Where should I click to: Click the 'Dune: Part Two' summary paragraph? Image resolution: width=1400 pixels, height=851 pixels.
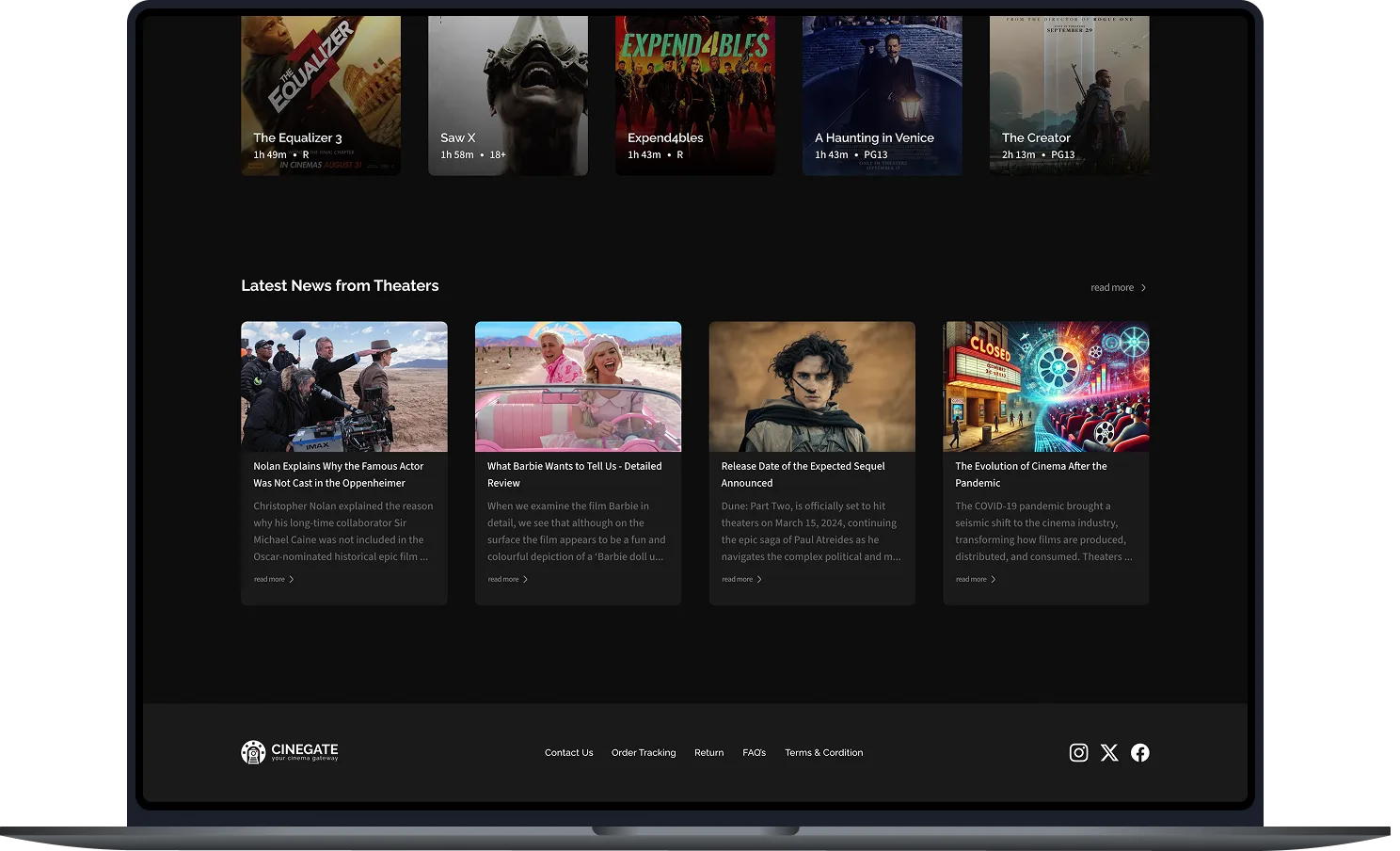pos(811,531)
